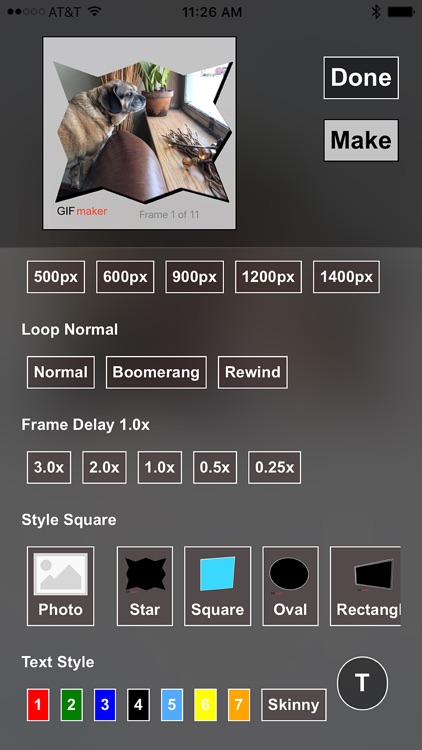This screenshot has height=750, width=422.
Task: Set loop mode to Rewind
Action: (253, 372)
